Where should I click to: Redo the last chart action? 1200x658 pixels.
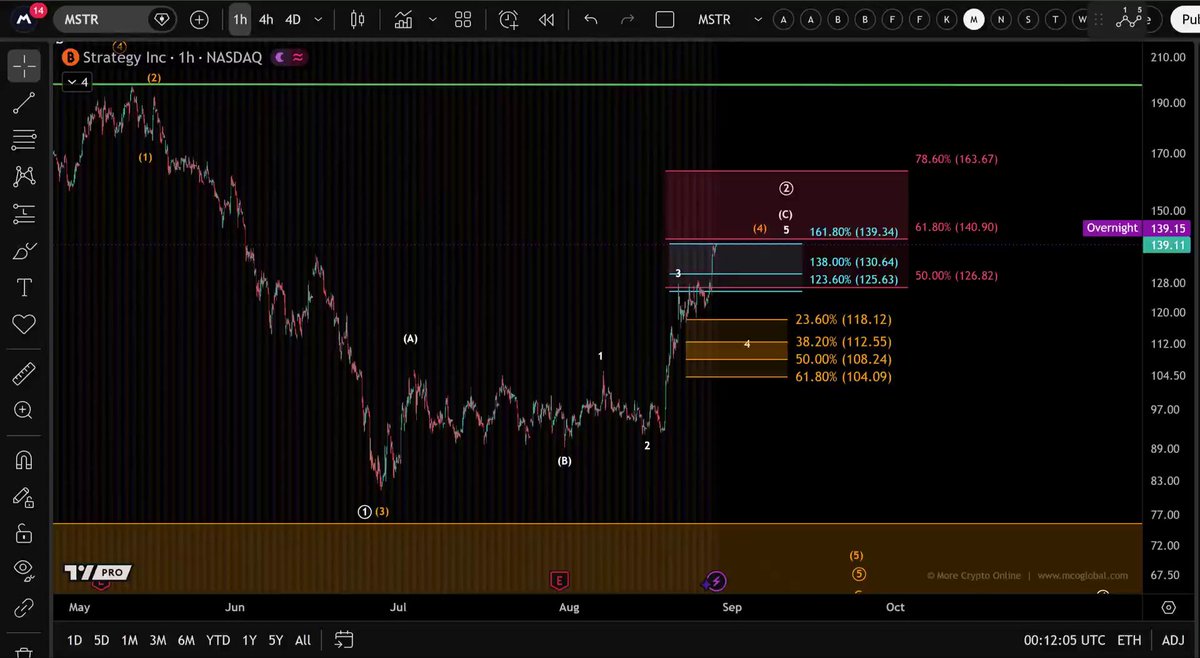pos(627,19)
